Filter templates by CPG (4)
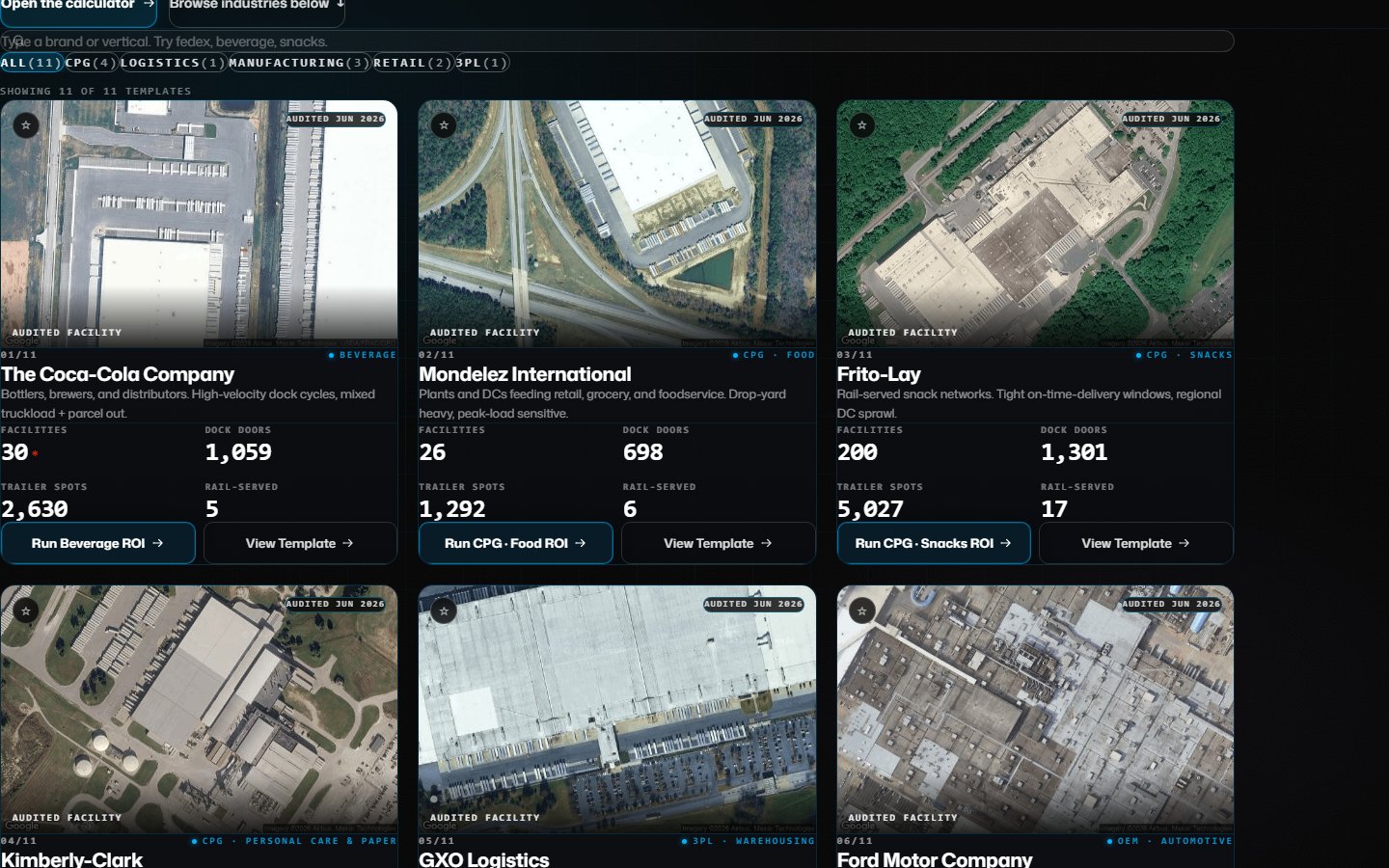The height and width of the screenshot is (868, 1389). point(91,63)
